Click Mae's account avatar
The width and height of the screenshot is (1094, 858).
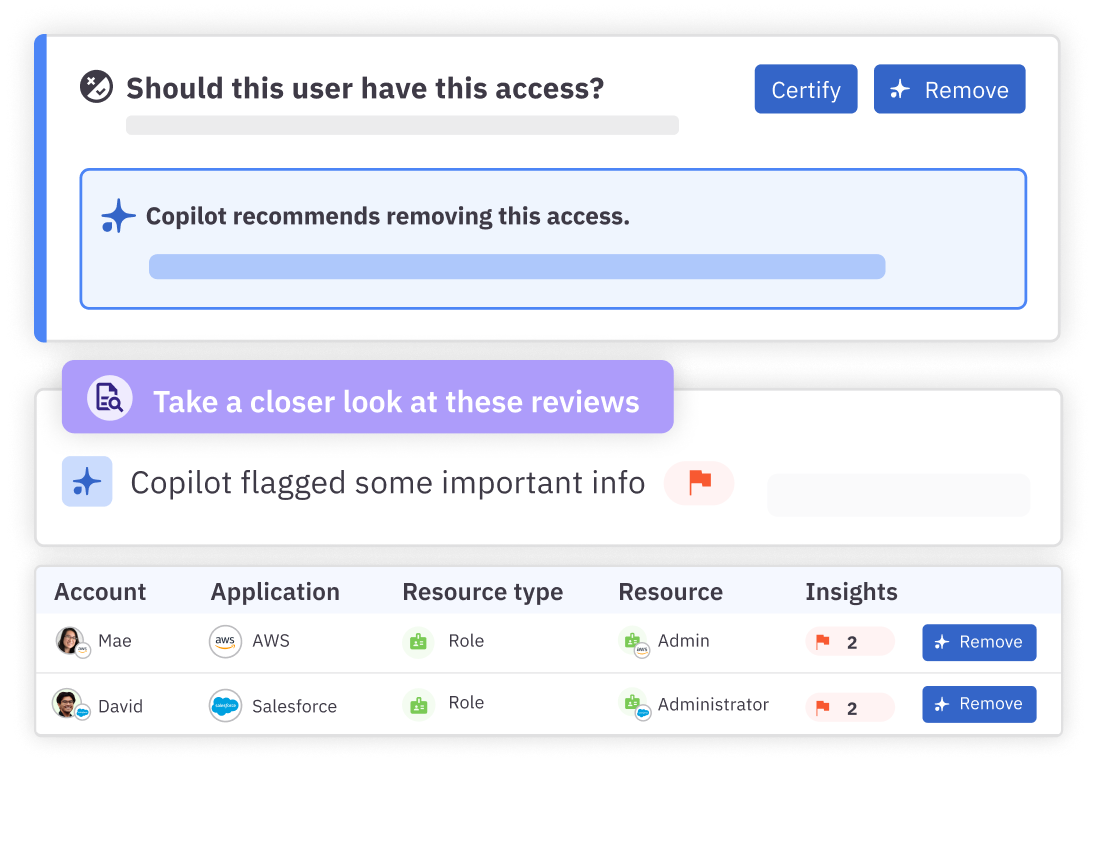point(70,641)
